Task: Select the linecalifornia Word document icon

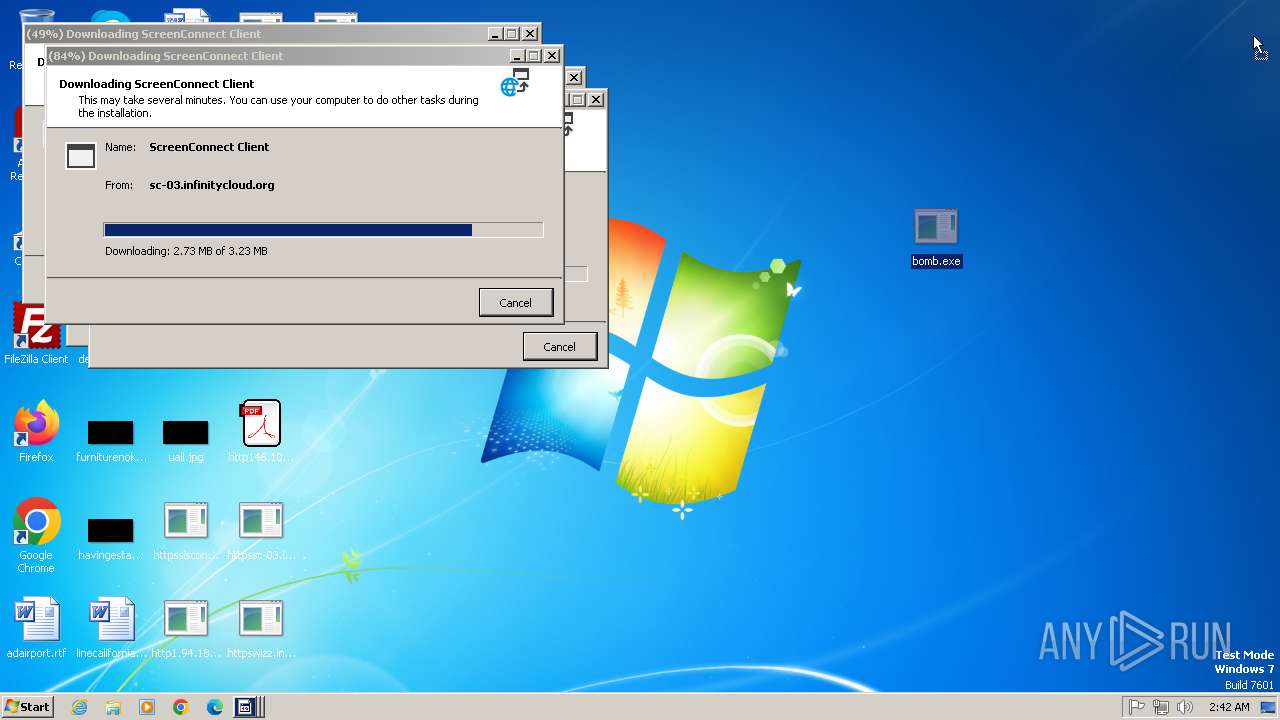Action: pos(111,628)
